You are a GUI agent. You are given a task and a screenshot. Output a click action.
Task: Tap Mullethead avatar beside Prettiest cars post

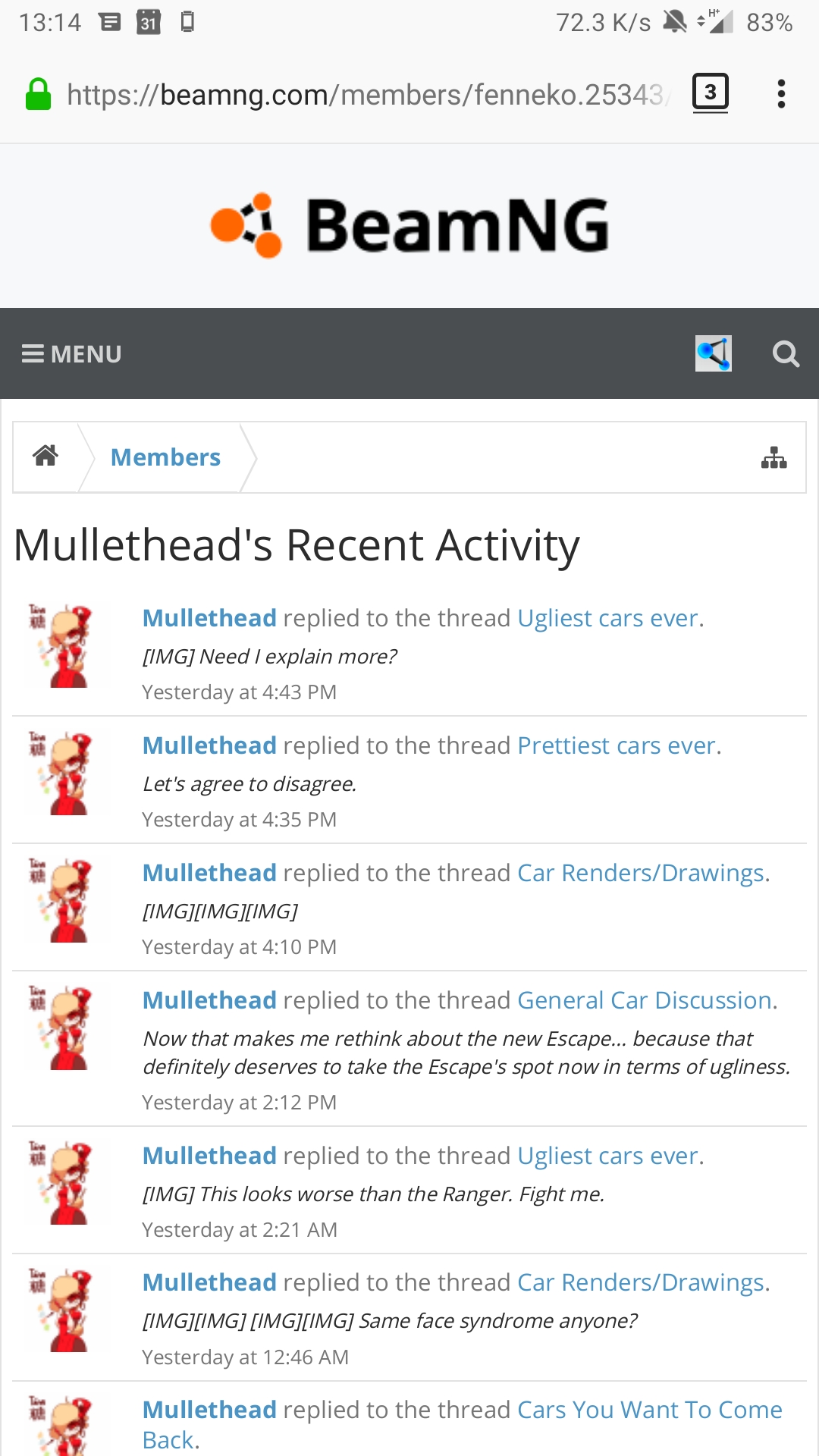click(x=60, y=773)
